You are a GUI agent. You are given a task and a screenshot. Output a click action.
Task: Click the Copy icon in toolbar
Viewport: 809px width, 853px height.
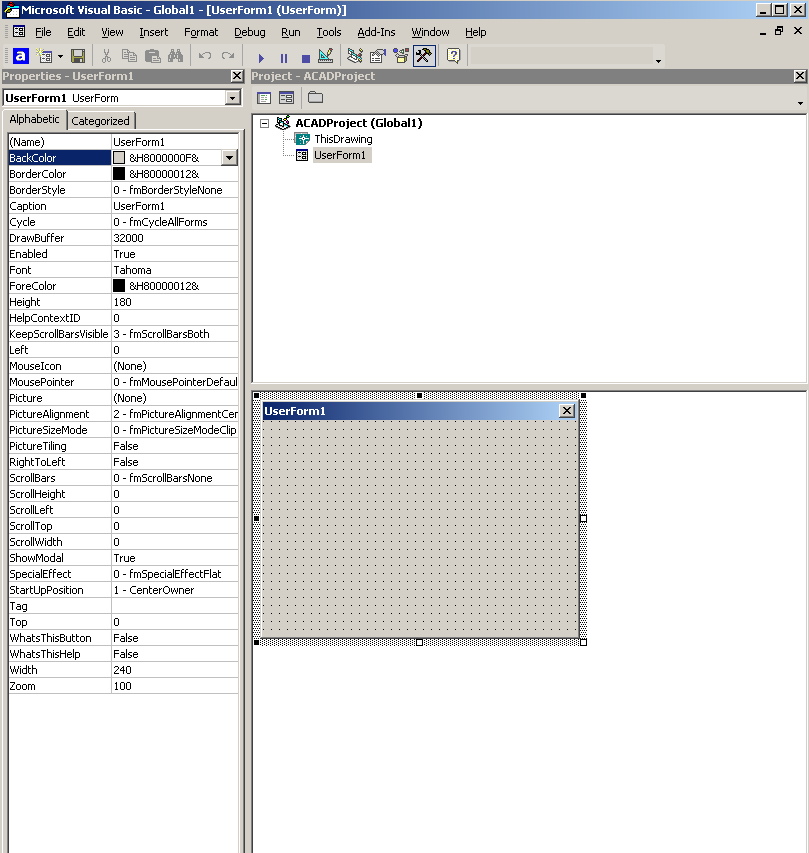point(129,56)
